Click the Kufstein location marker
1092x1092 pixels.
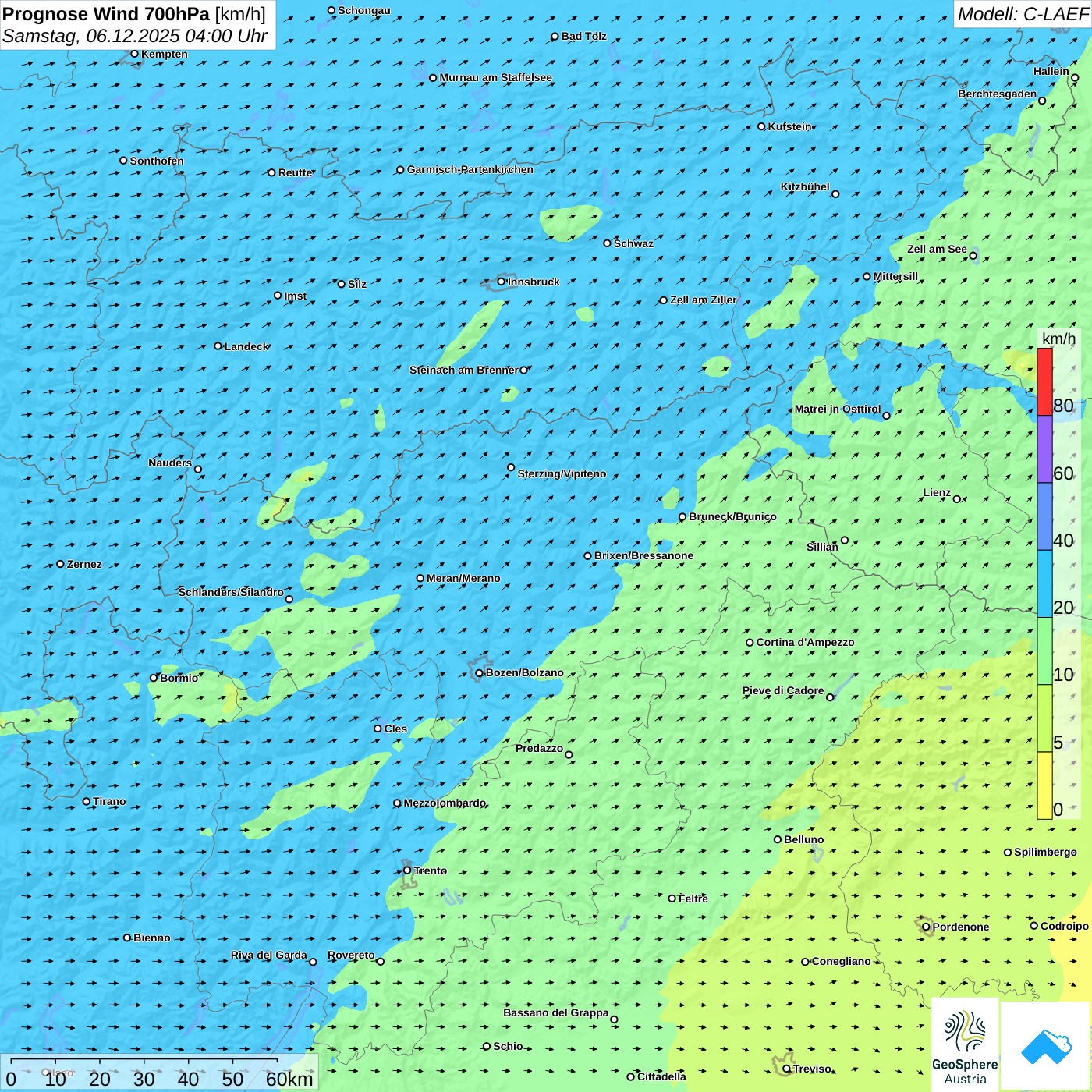[762, 126]
